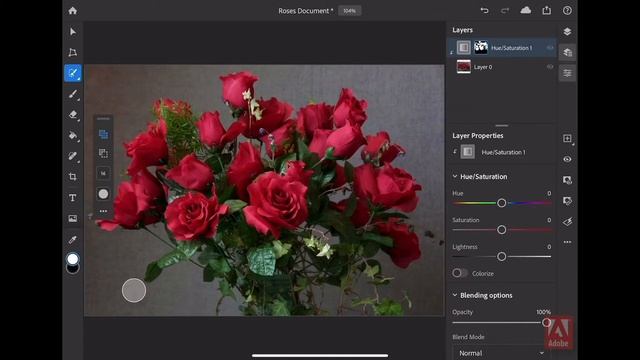Undo the last action

point(484,11)
